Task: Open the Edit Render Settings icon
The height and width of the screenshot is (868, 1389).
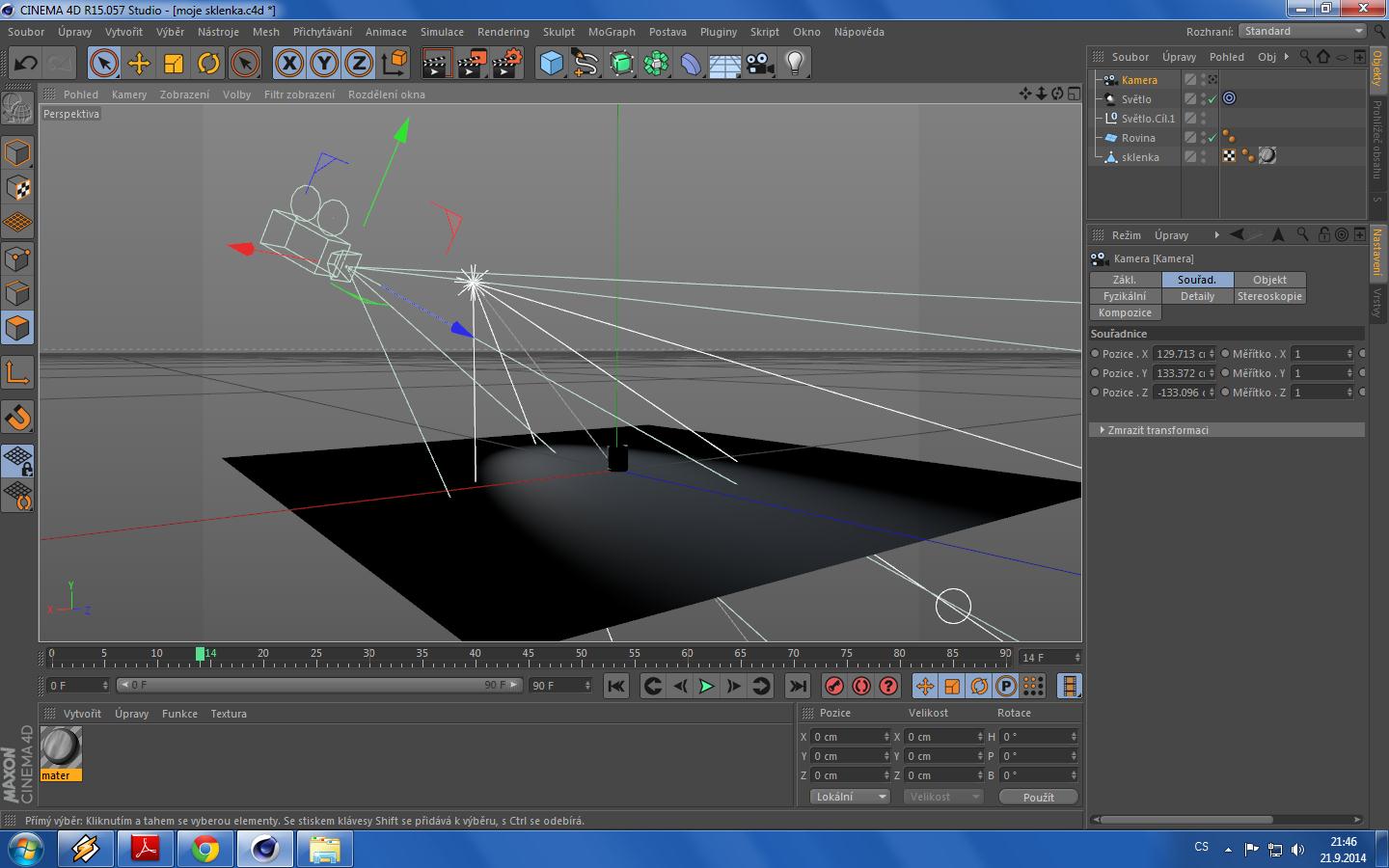Action: (506, 64)
